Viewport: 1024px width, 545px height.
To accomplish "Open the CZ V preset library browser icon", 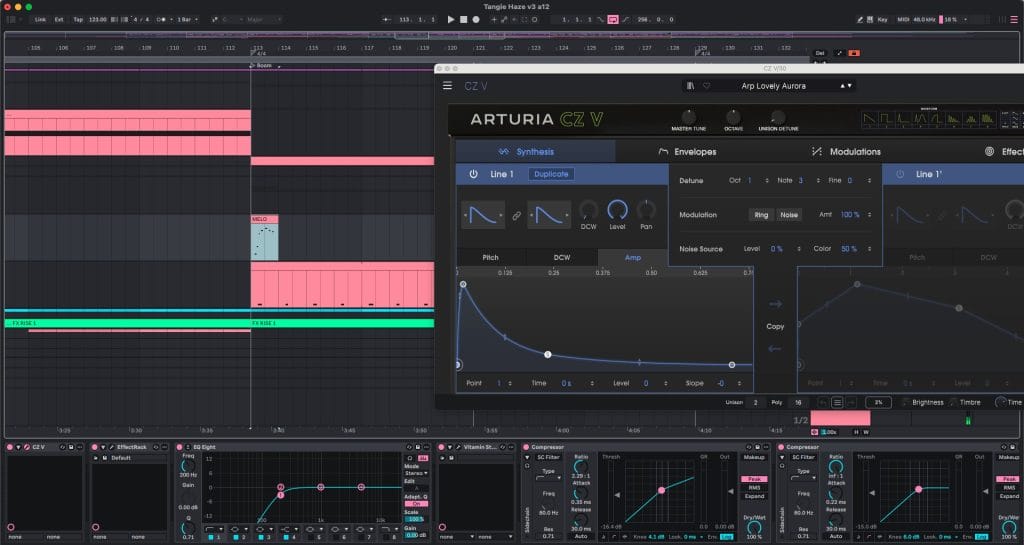I will tap(690, 86).
